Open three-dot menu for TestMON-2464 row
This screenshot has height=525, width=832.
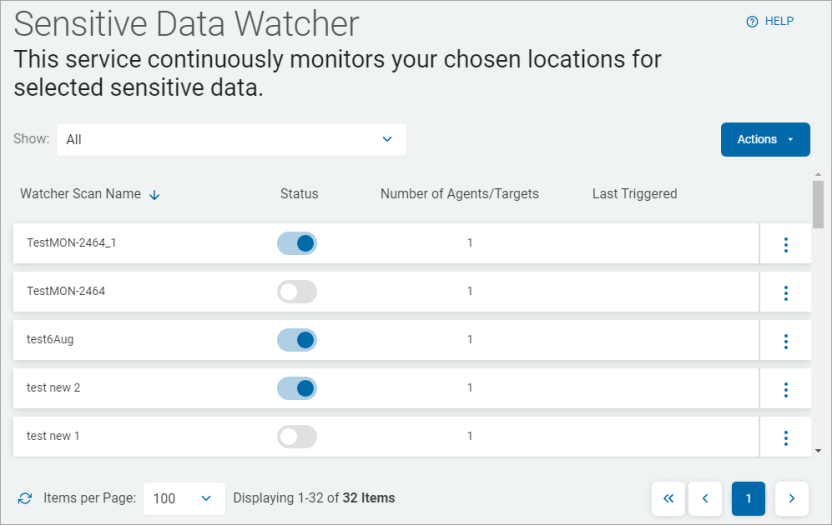(x=786, y=292)
